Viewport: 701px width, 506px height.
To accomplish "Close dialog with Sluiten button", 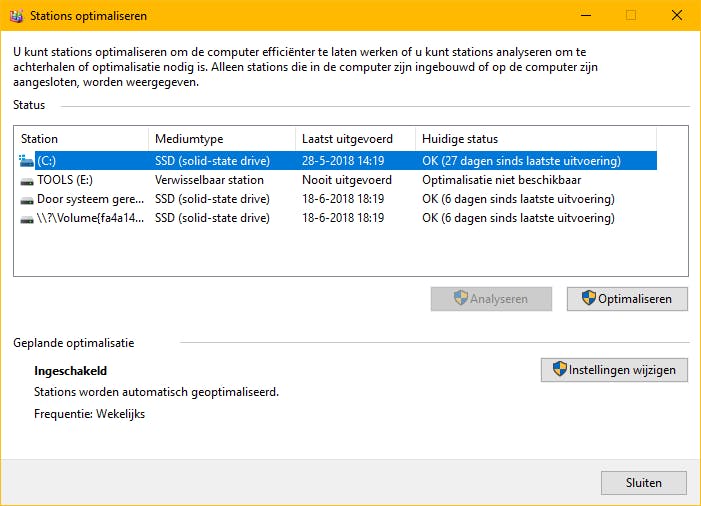I will (644, 483).
